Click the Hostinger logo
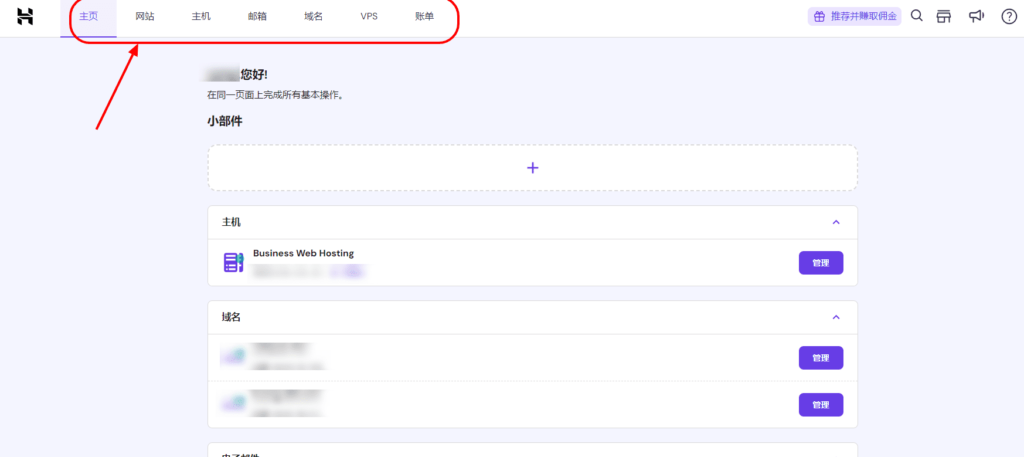The width and height of the screenshot is (1024, 457). pos(25,16)
